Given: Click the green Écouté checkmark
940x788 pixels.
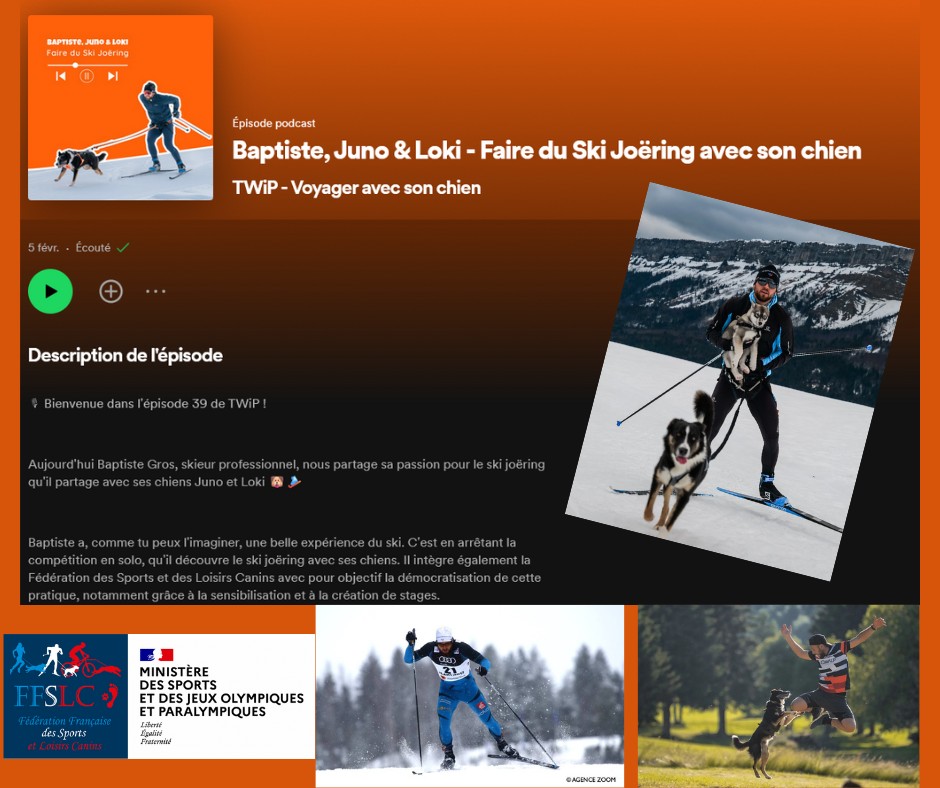Looking at the screenshot, I should pos(123,248).
